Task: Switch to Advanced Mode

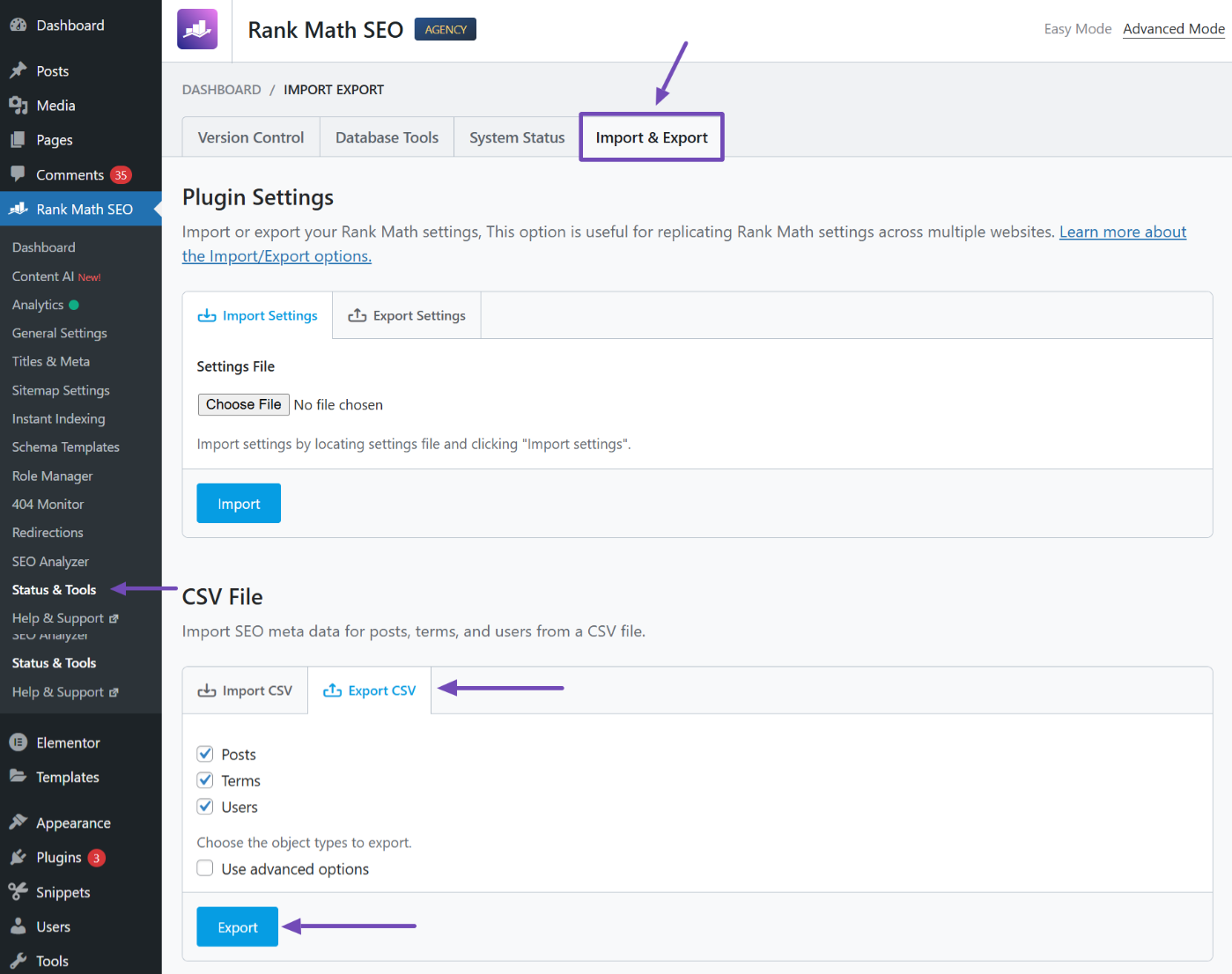Action: (1174, 29)
